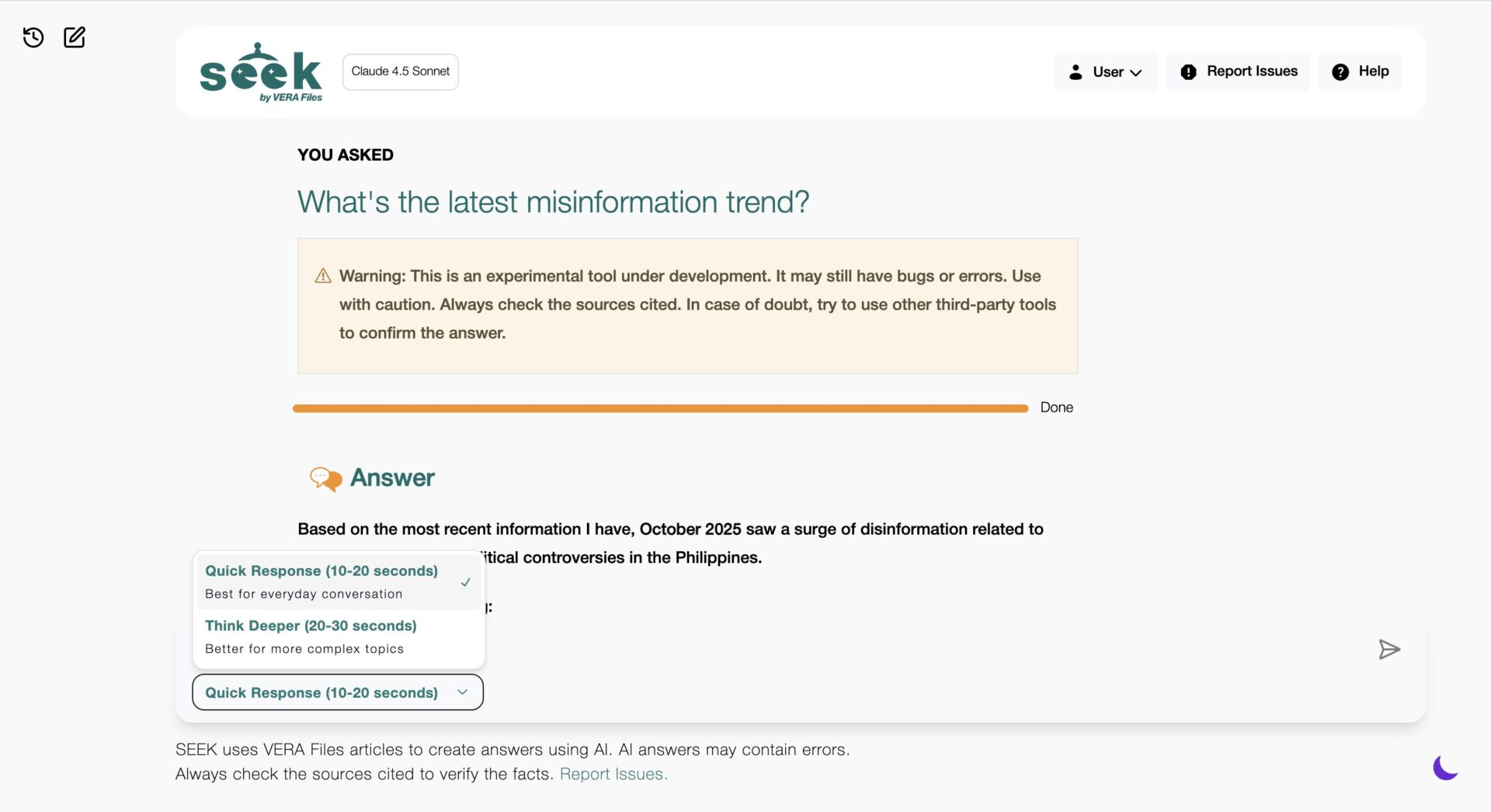The width and height of the screenshot is (1491, 812).
Task: Choose Think Deeper (20-30 seconds) option
Action: click(x=311, y=636)
